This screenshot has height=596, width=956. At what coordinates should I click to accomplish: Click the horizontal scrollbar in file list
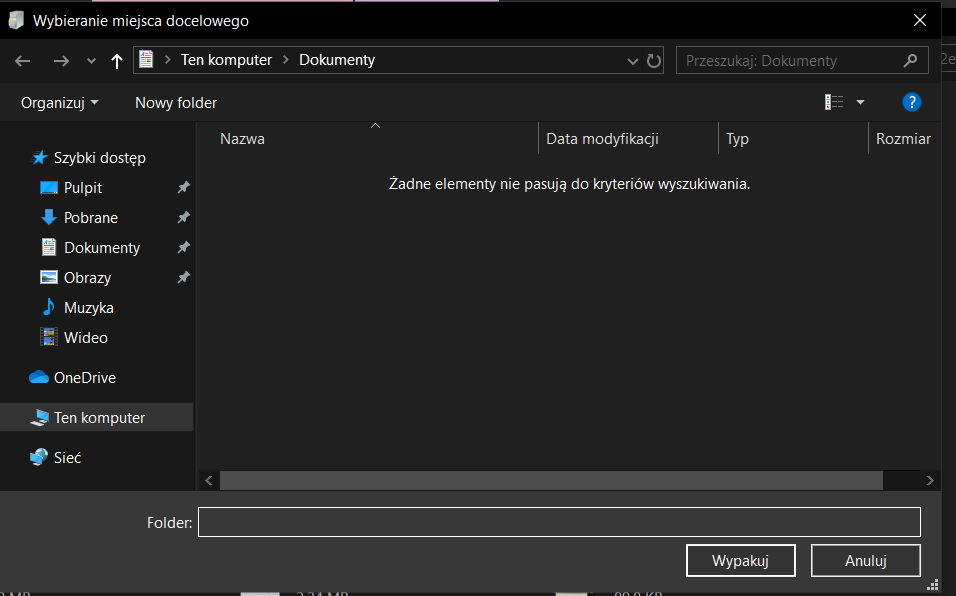[x=551, y=481]
